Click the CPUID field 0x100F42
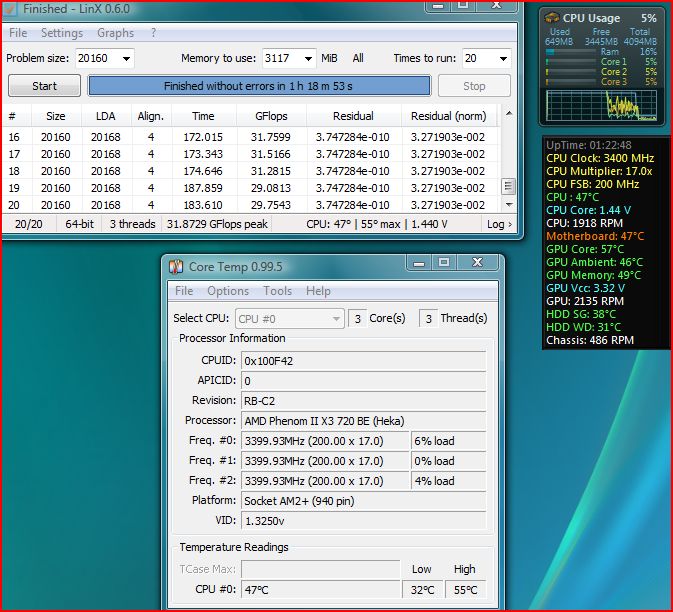This screenshot has height=612, width=673. (x=364, y=361)
